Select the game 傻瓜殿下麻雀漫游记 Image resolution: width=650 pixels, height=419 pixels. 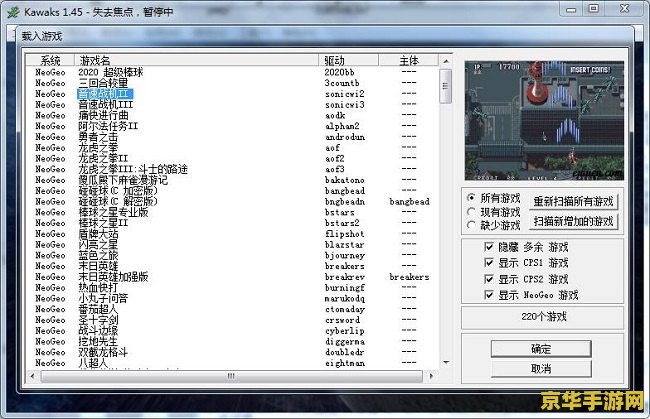point(123,180)
